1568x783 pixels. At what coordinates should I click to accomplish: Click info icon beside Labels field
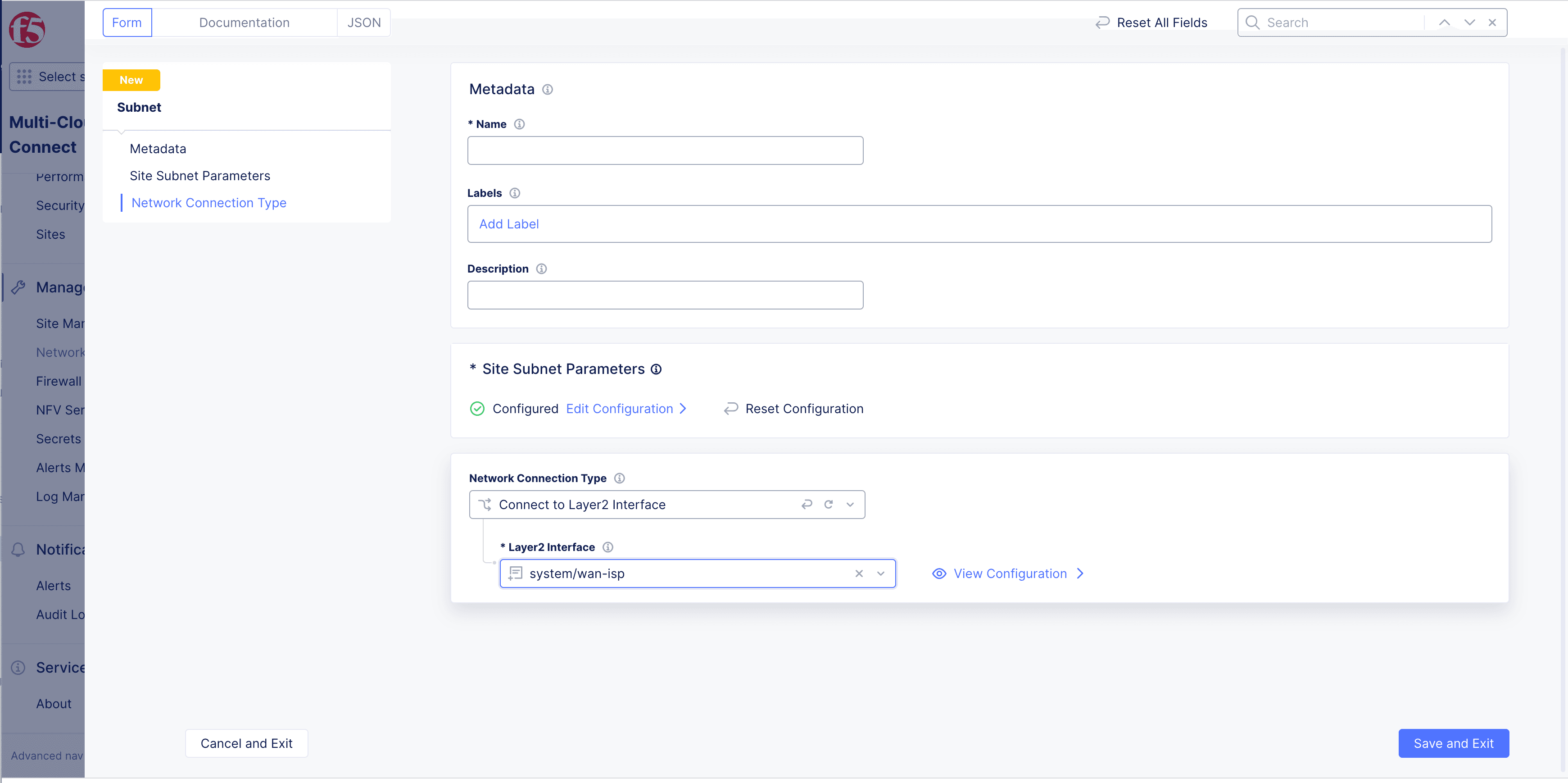tap(514, 193)
